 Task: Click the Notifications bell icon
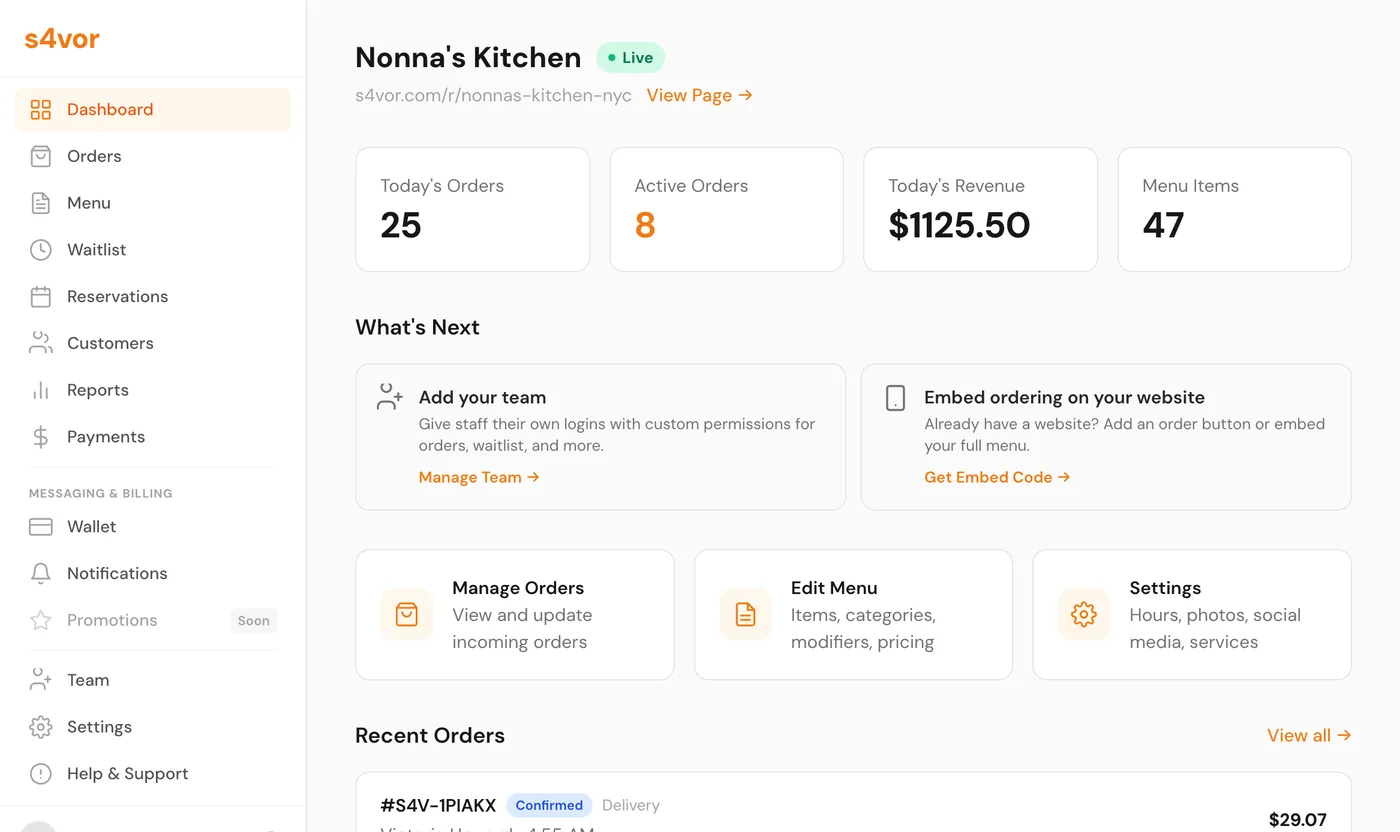pyautogui.click(x=41, y=574)
